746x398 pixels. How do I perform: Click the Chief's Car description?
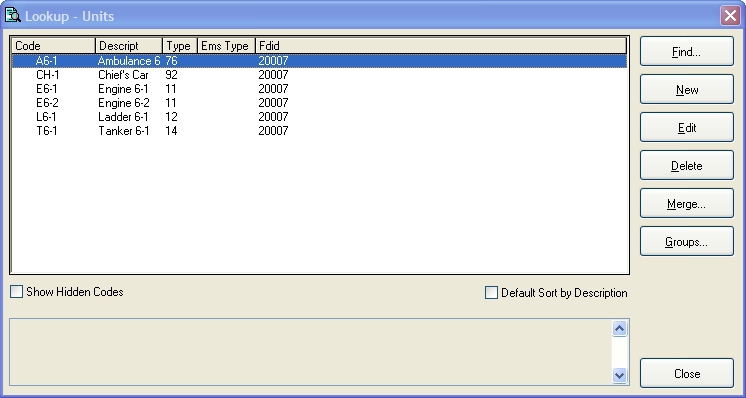coord(123,75)
